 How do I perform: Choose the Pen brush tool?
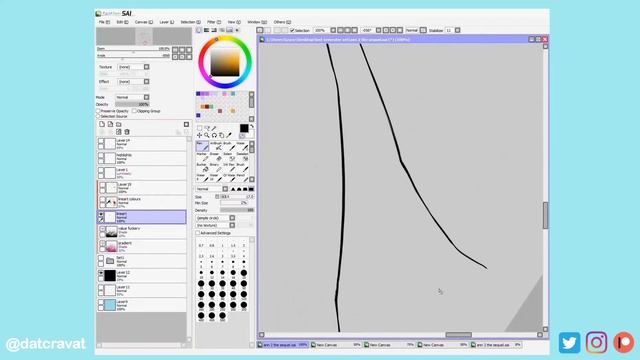(202, 146)
